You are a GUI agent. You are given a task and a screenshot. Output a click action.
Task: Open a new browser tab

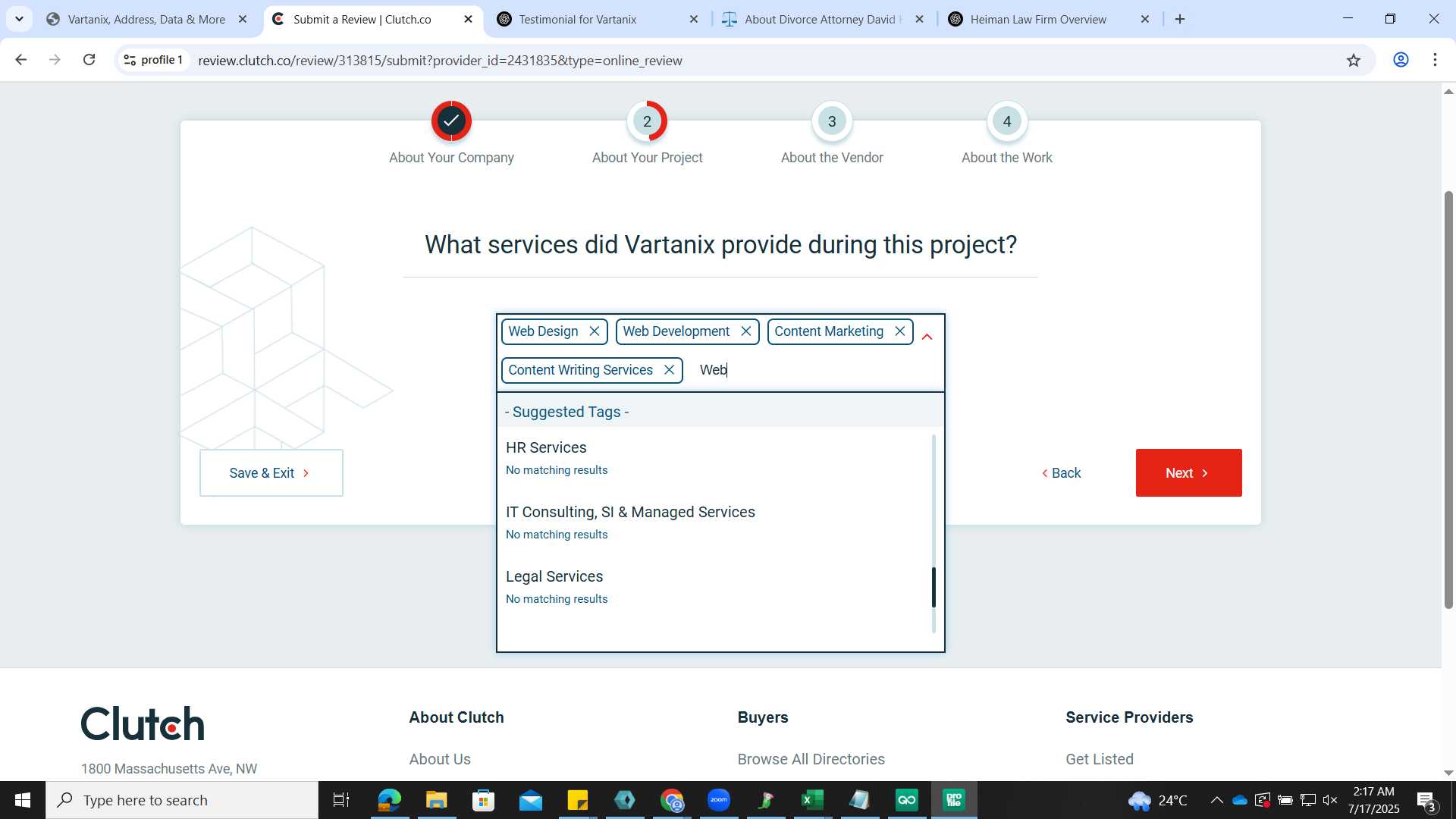[1180, 19]
